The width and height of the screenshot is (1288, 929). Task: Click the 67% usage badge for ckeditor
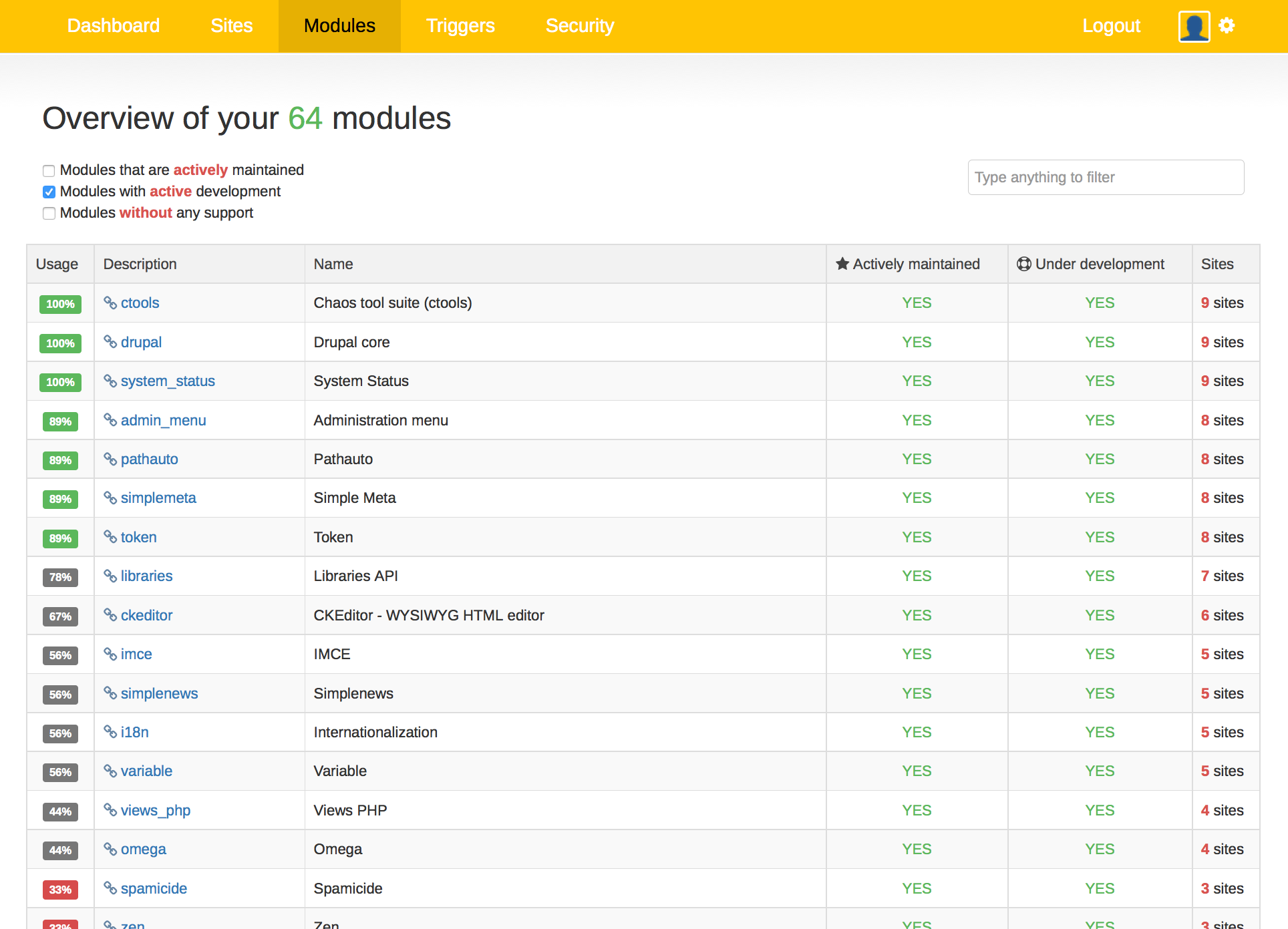pos(60,616)
